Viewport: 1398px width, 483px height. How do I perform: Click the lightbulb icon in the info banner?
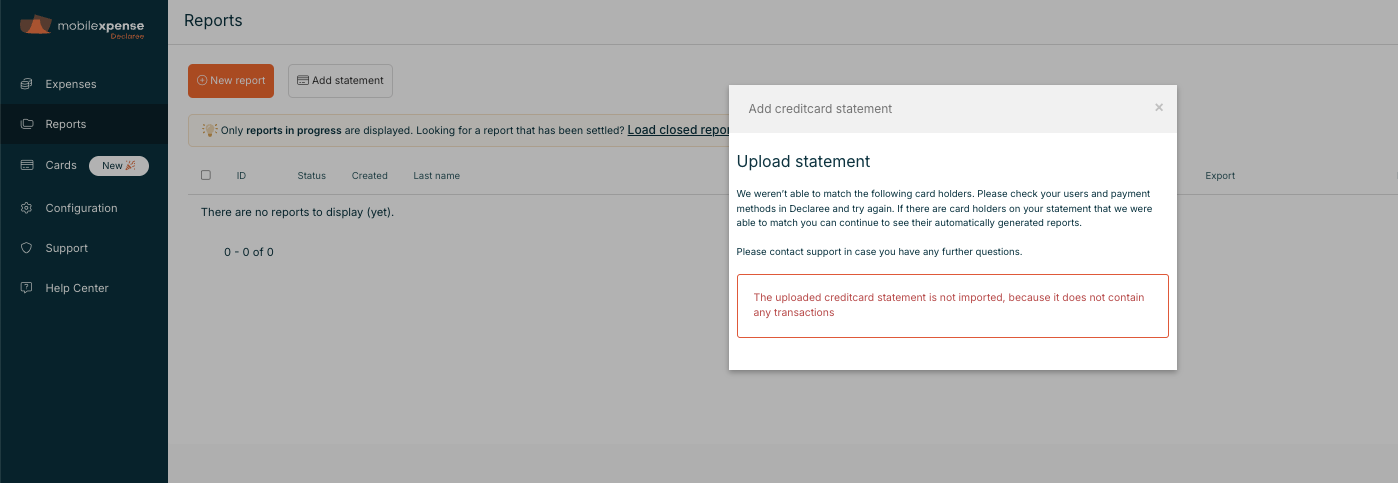tap(209, 130)
